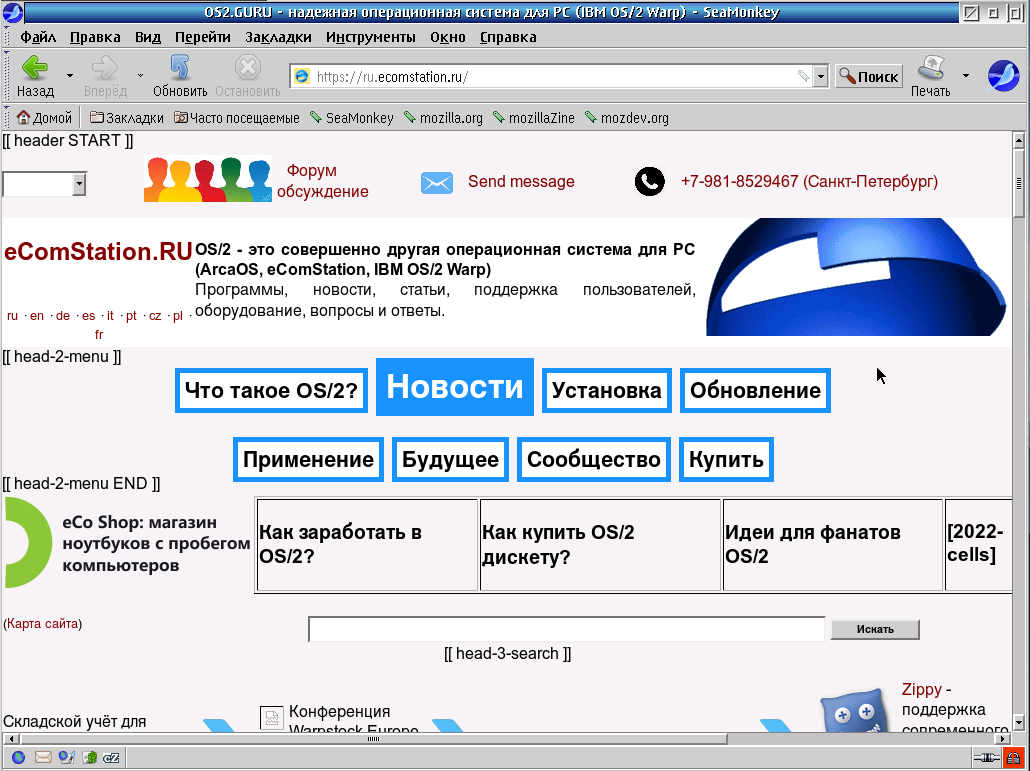Click the red security padlock icon
Screen dimensions: 1030x771
pyautogui.click(x=1014, y=757)
